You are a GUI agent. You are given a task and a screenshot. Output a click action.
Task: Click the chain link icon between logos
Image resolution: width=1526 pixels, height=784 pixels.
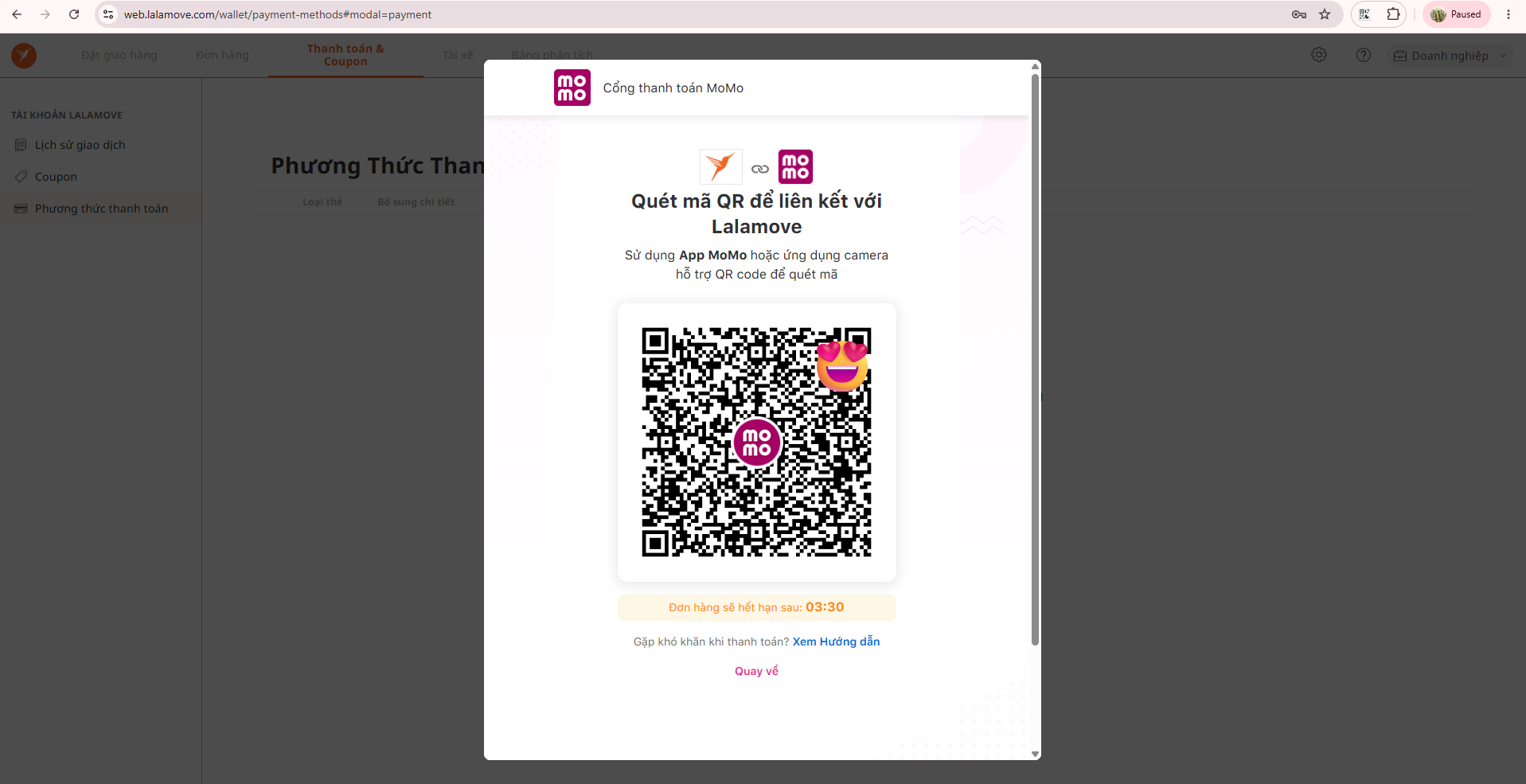point(760,169)
